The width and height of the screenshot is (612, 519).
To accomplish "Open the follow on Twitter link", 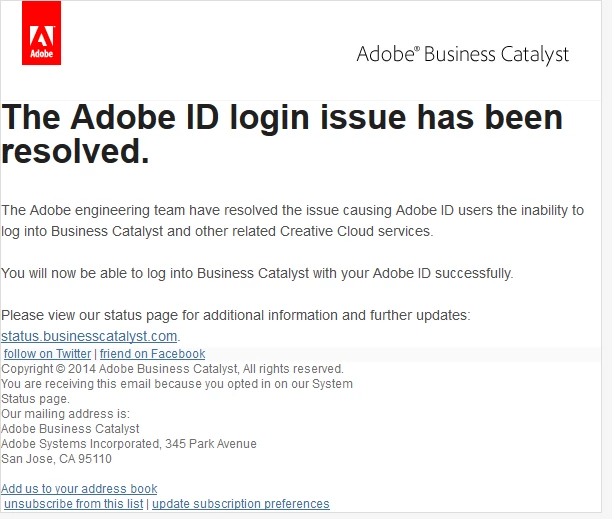I will coord(47,354).
